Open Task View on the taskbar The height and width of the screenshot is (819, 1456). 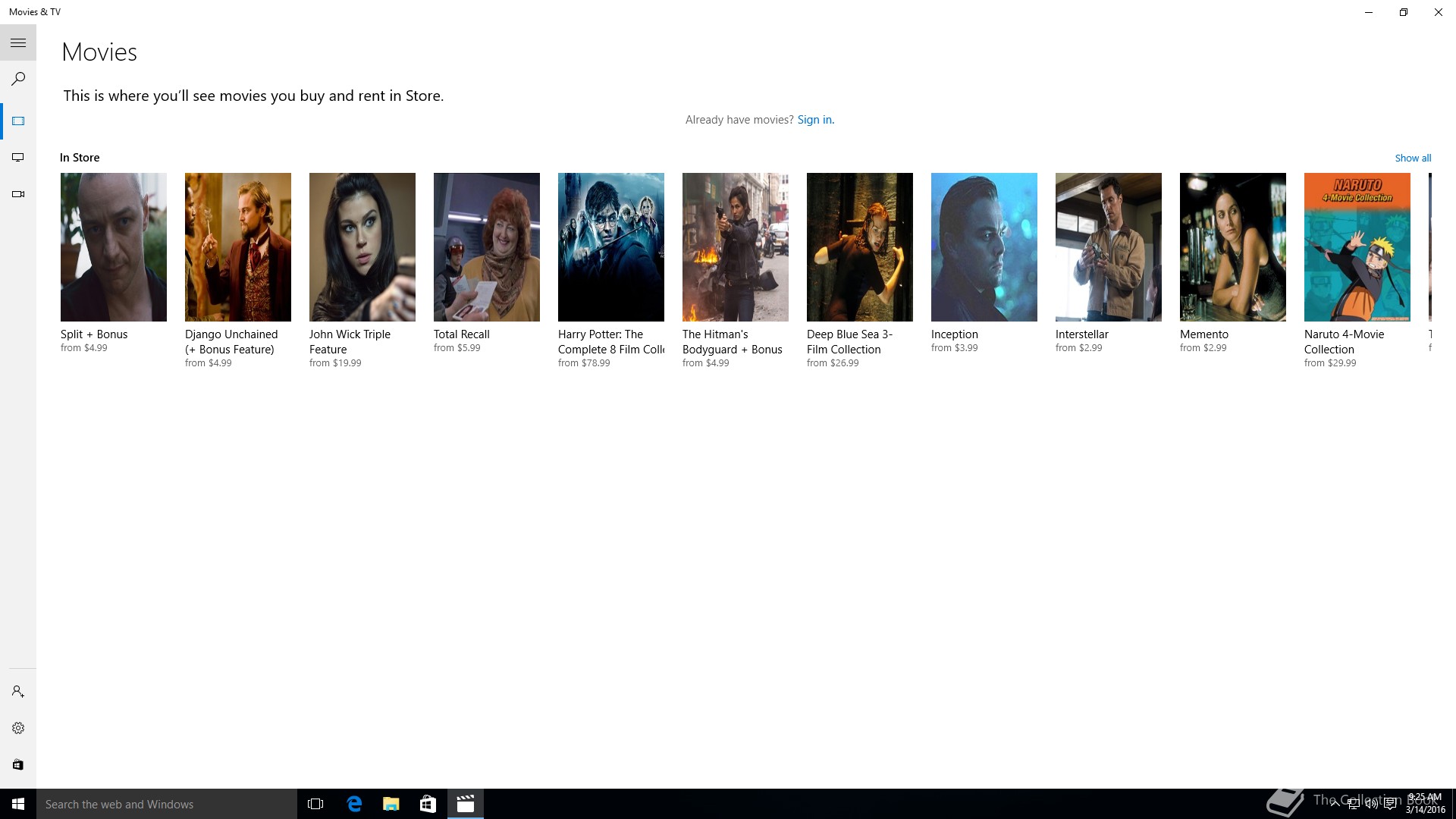315,804
